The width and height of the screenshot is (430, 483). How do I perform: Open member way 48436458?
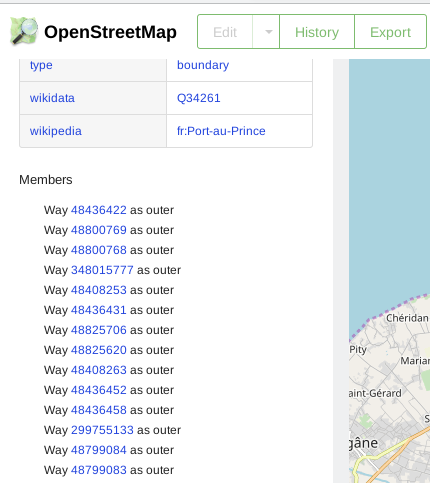tap(99, 410)
